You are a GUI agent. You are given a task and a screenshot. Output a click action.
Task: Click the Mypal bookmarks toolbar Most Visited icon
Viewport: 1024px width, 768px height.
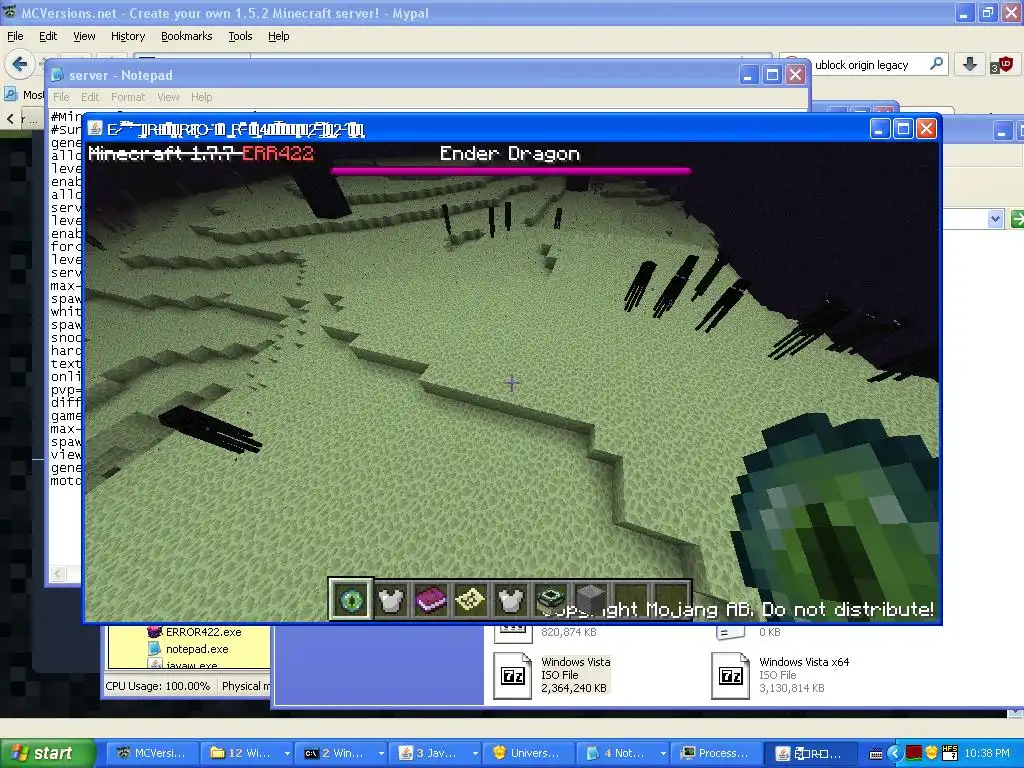pos(10,95)
